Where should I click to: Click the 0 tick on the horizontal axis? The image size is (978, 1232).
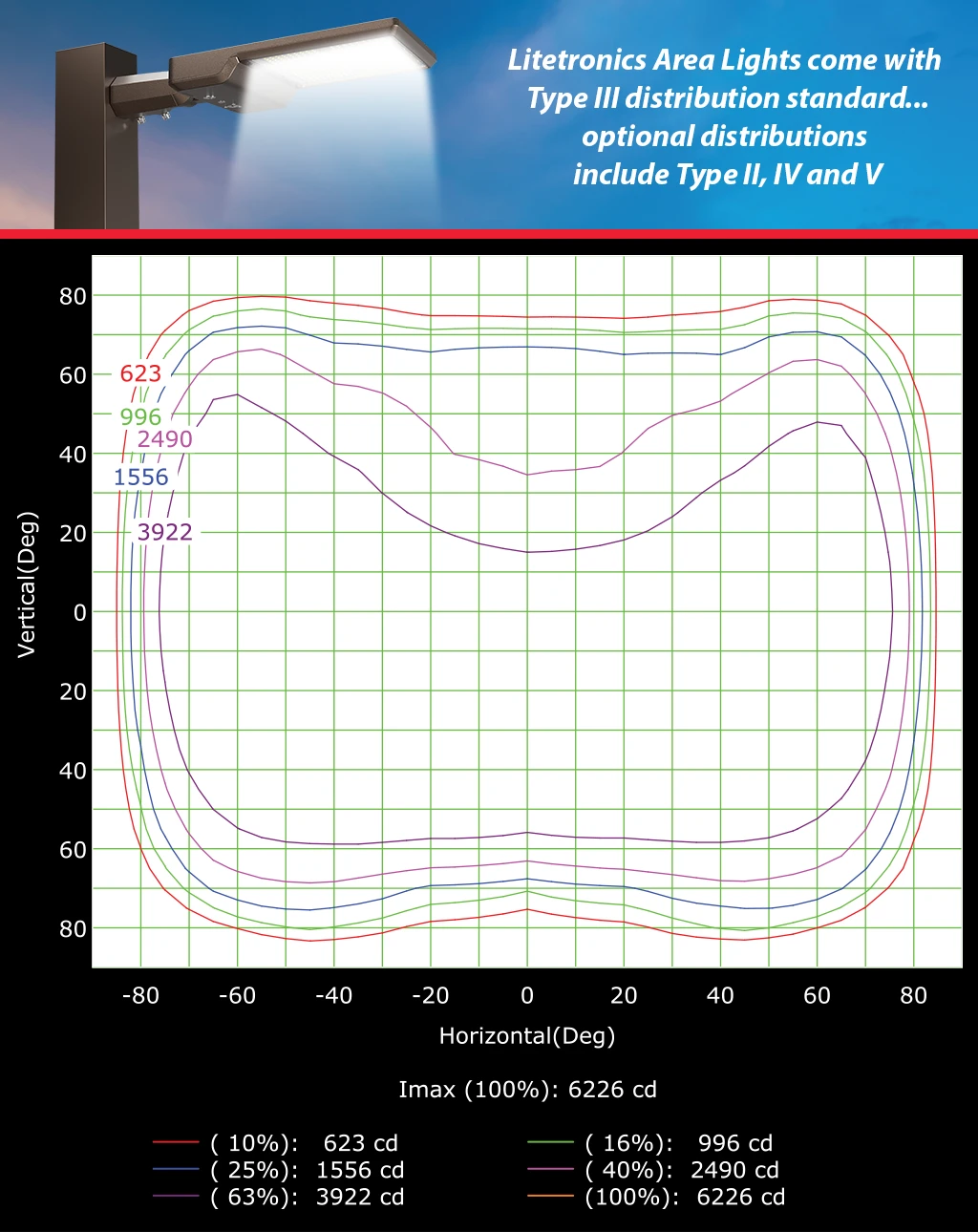click(x=527, y=996)
